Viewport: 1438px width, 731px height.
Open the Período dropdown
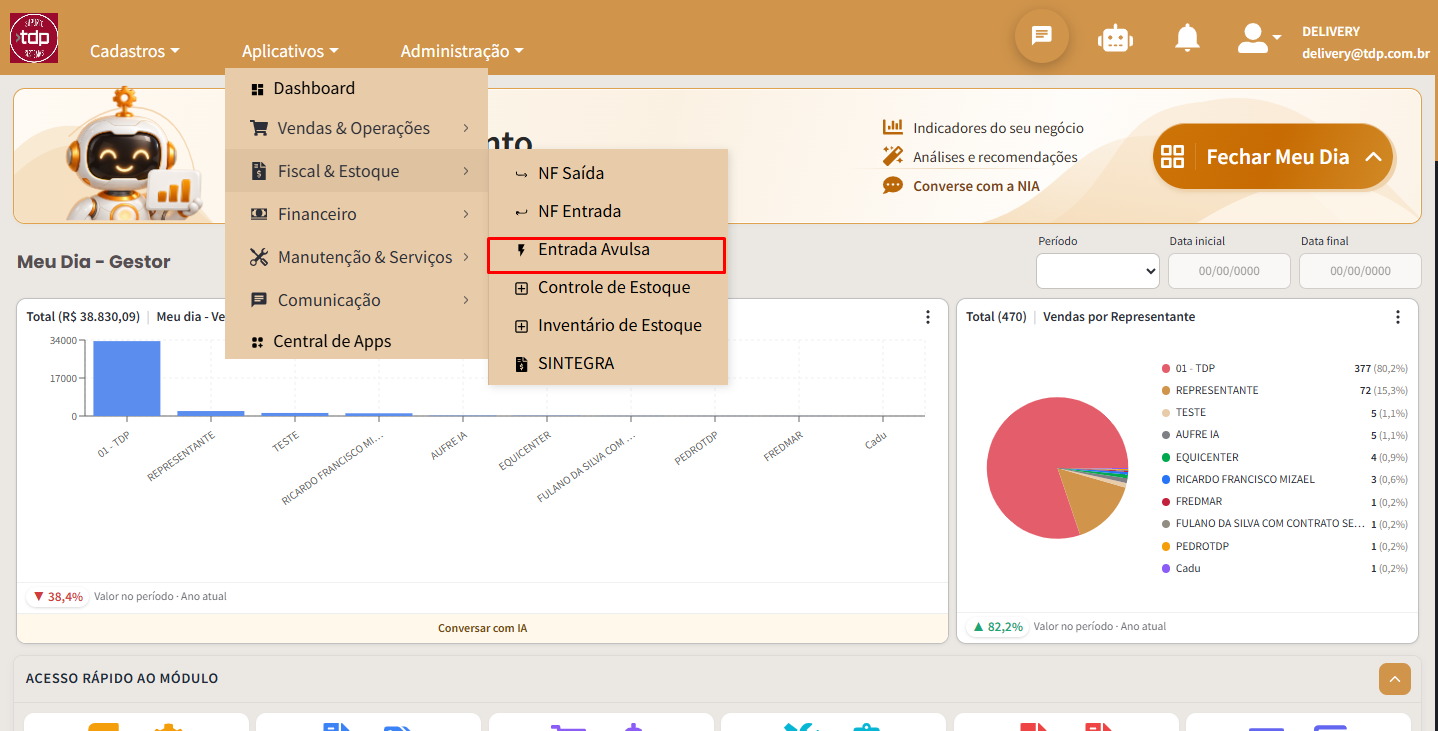click(x=1097, y=271)
